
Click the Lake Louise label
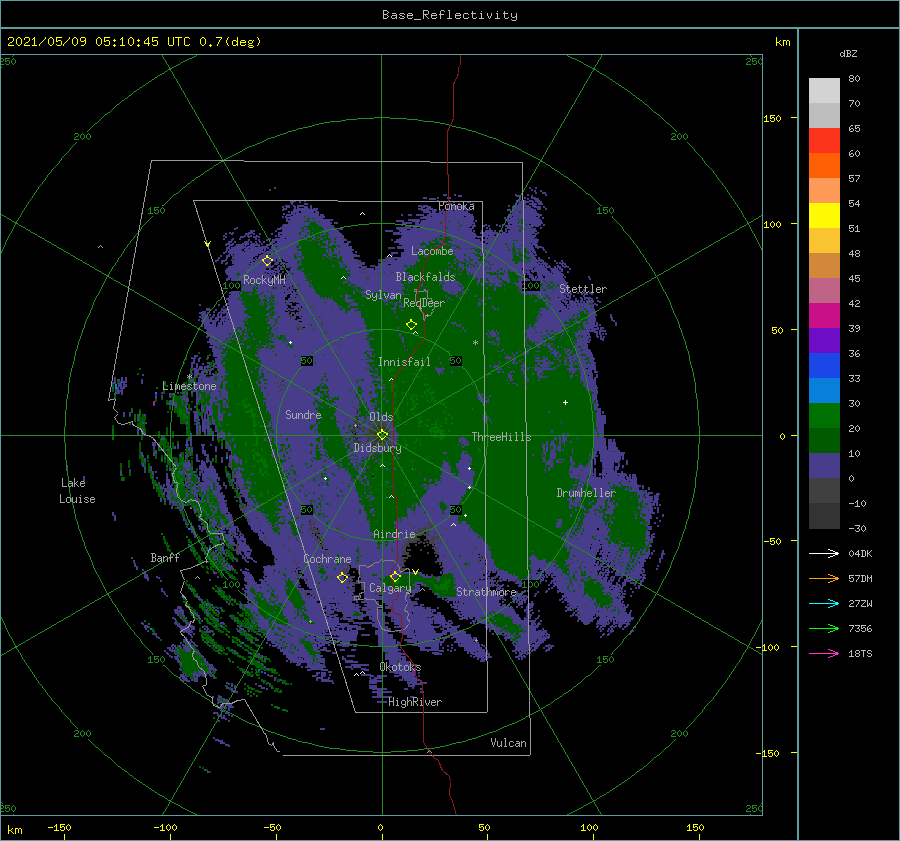tap(77, 491)
